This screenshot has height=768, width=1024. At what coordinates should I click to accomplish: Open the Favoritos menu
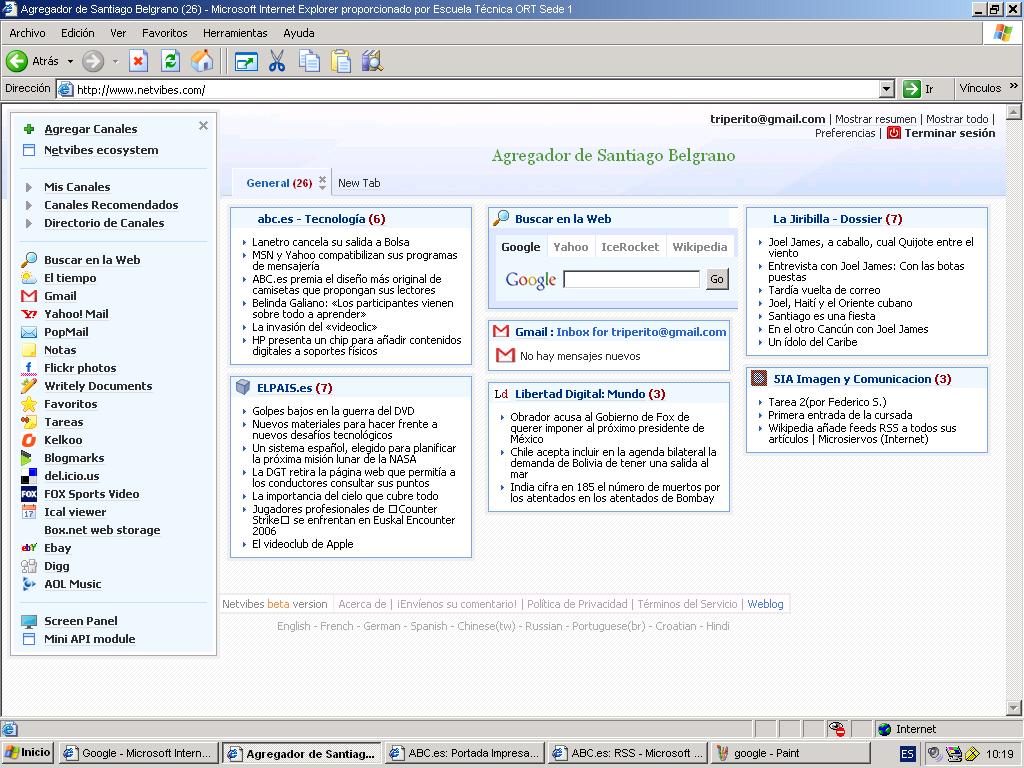pos(165,33)
